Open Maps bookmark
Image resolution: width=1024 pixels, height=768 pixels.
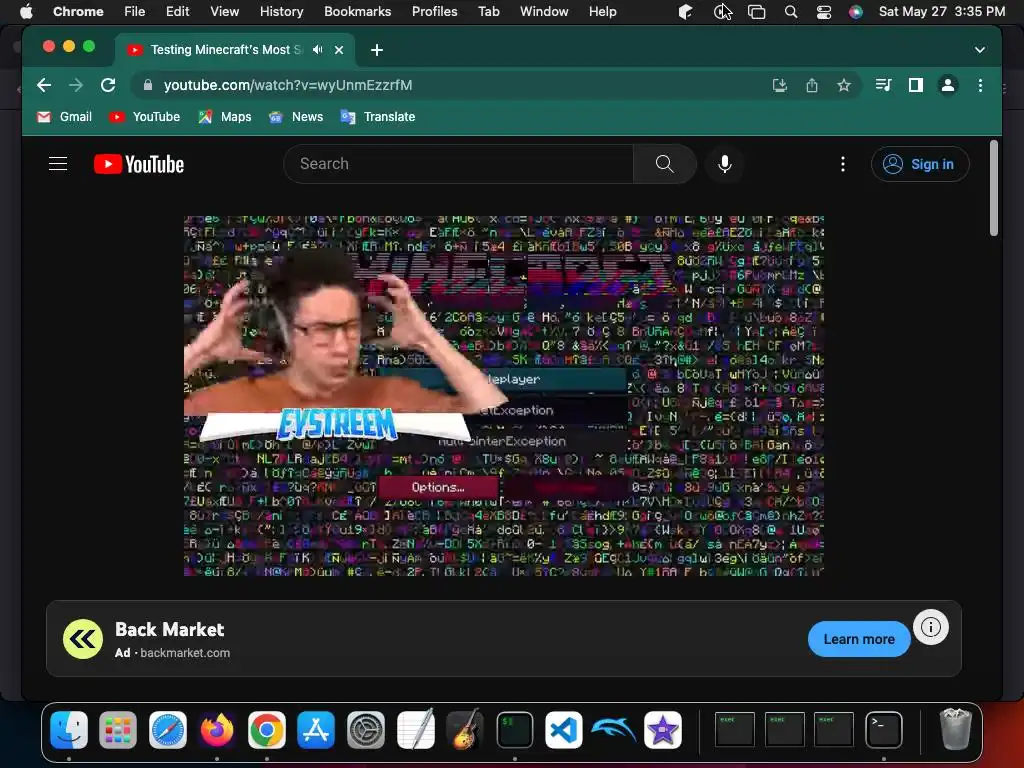[x=225, y=117]
